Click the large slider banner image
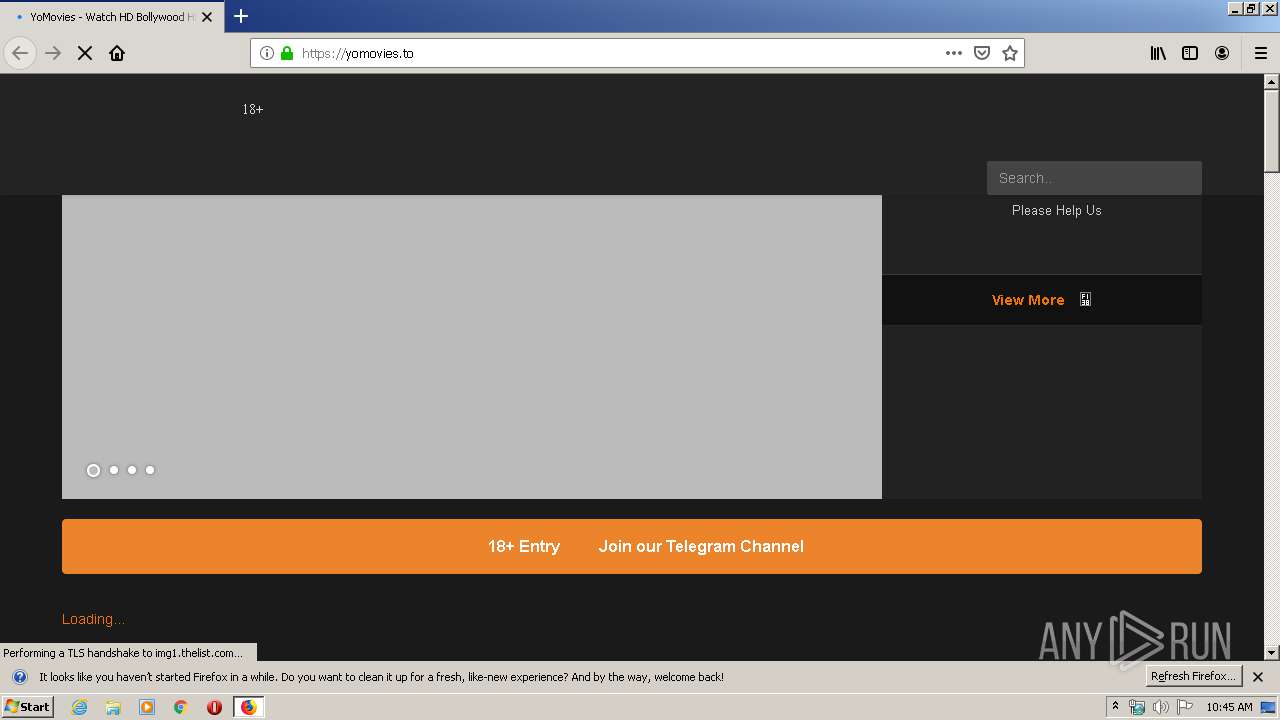This screenshot has height=720, width=1280. [472, 347]
